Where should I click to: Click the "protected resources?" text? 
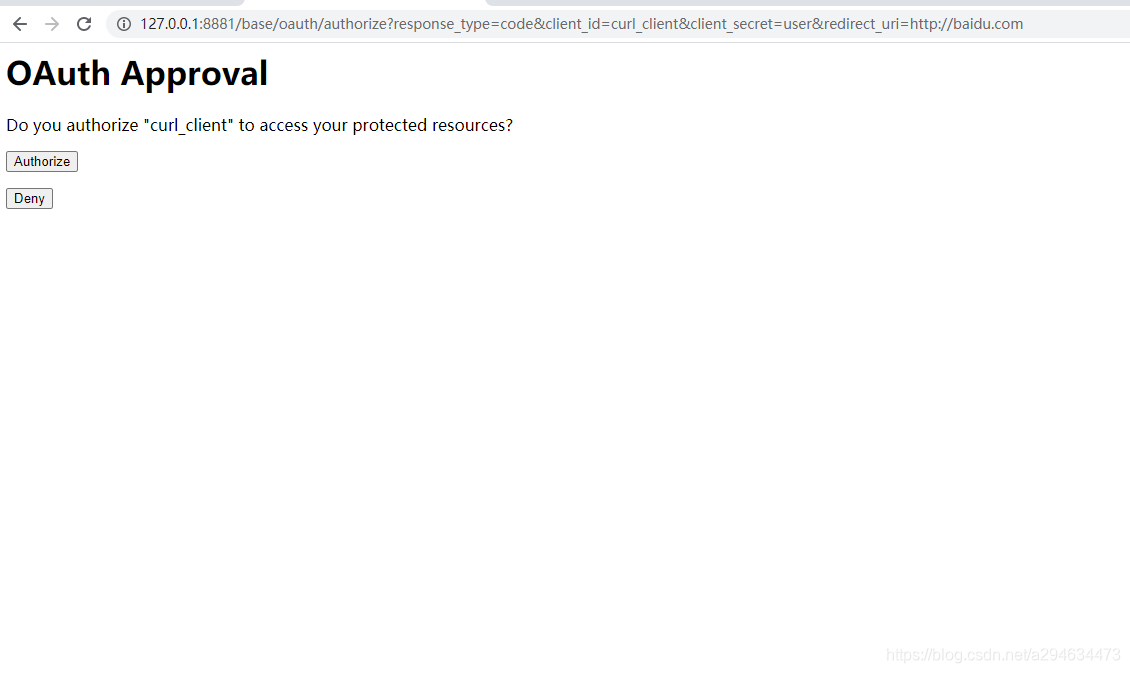point(432,125)
